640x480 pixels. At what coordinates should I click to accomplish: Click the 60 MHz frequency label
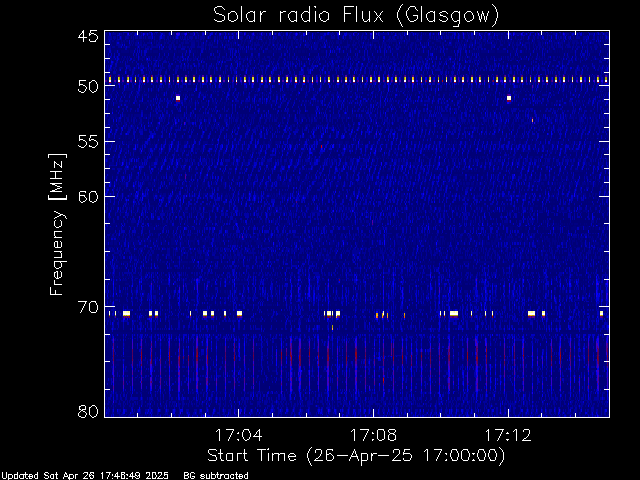(x=88, y=196)
